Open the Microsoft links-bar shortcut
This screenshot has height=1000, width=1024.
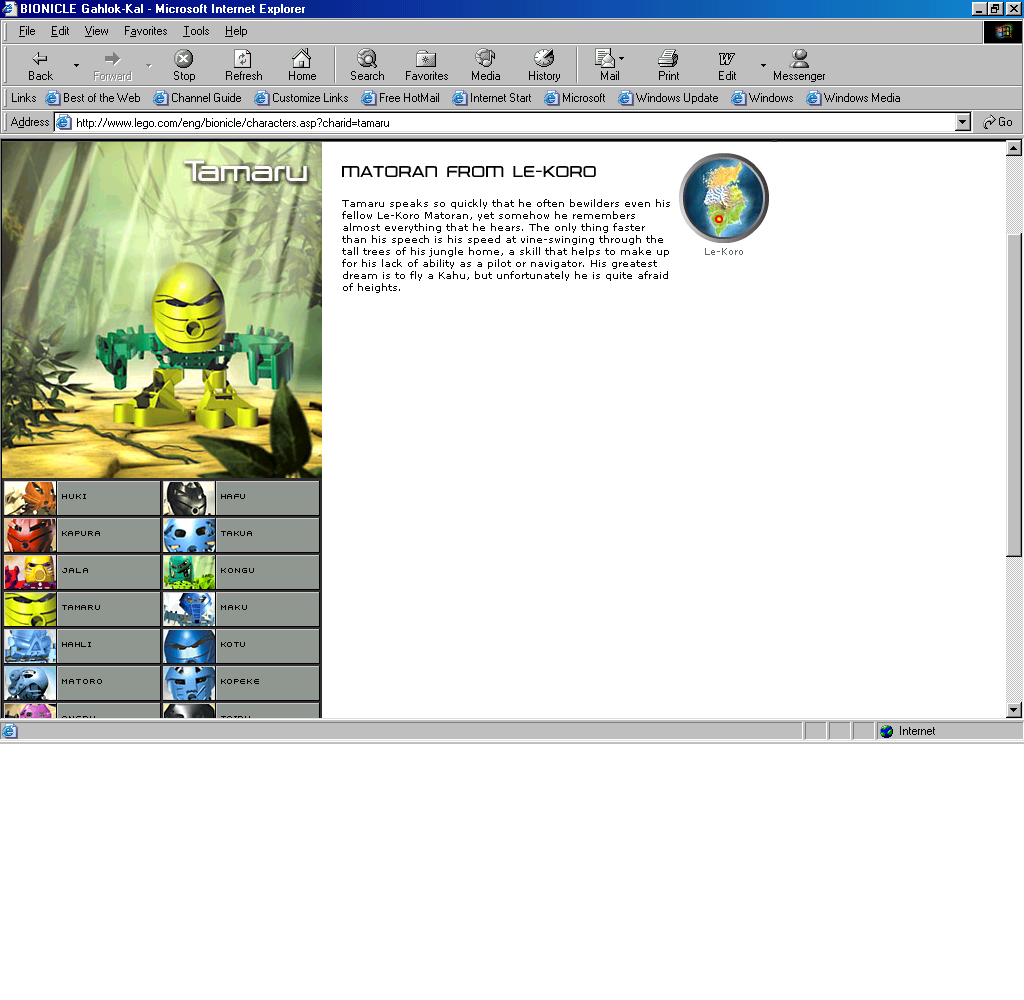click(x=575, y=98)
